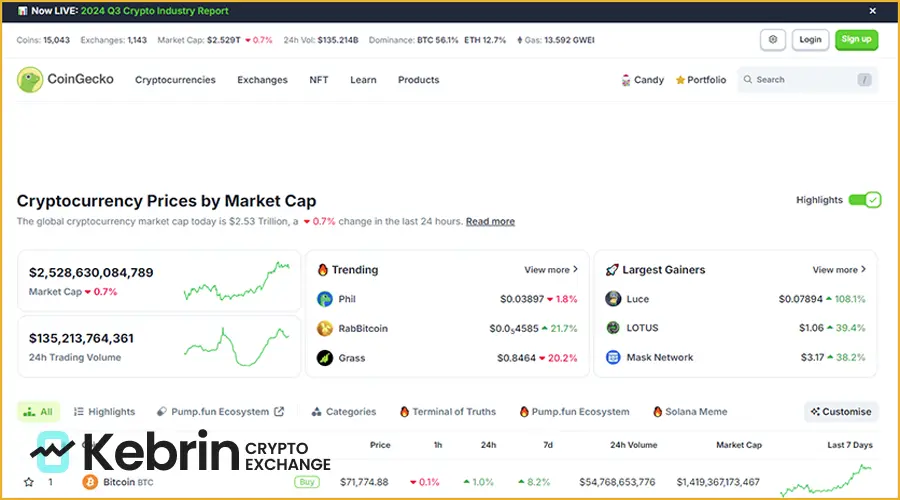Open the Cryptocurrencies menu
900x500 pixels.
tap(175, 80)
